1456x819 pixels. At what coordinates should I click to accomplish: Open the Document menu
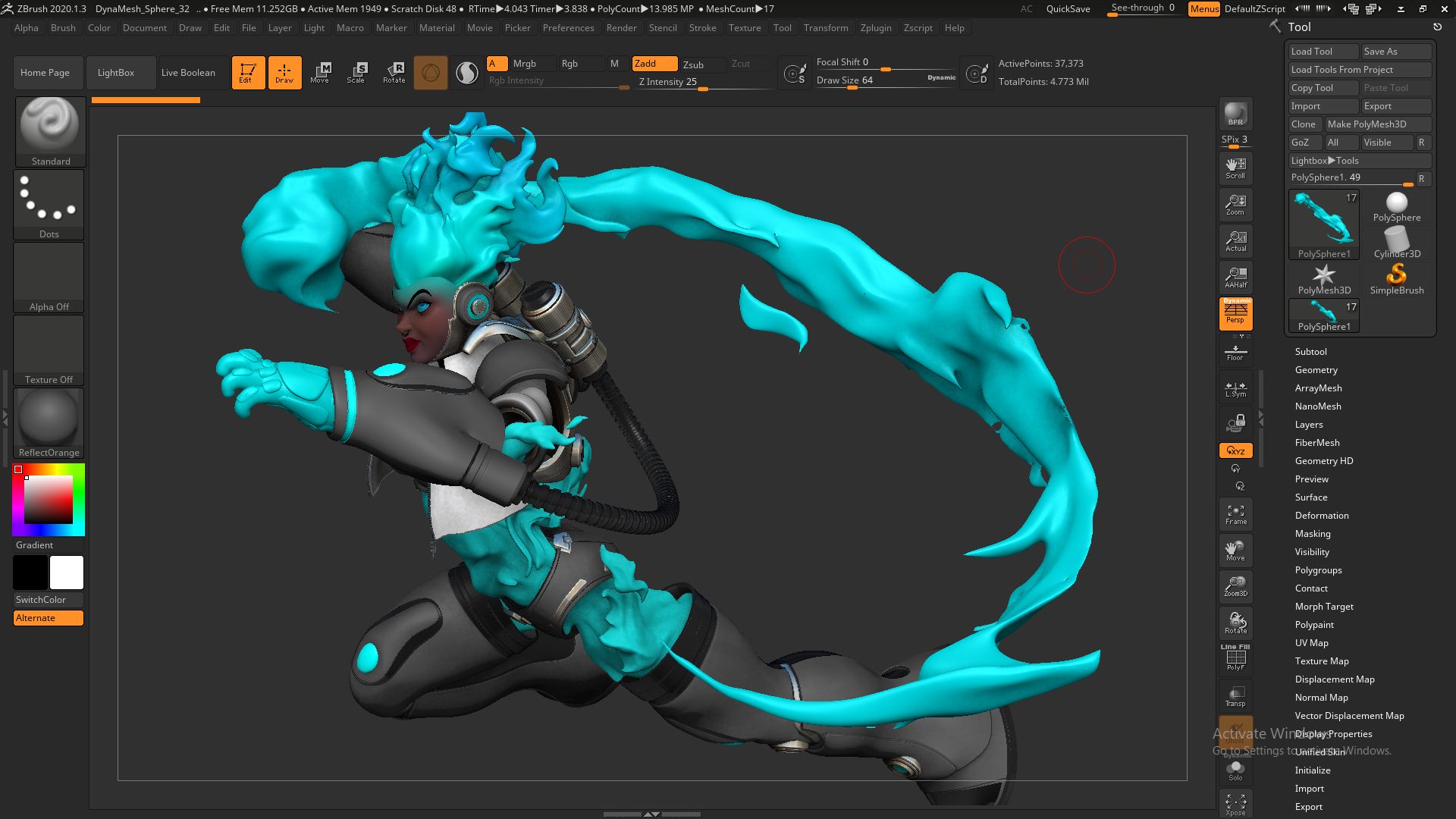pos(144,28)
